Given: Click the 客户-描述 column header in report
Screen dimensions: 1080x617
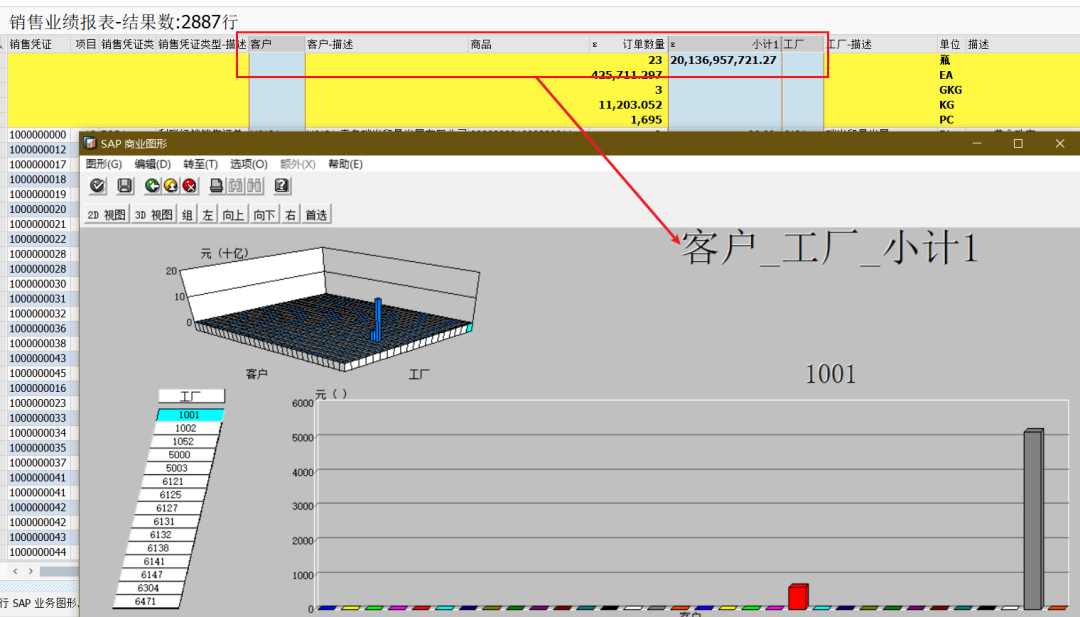Looking at the screenshot, I should click(x=386, y=44).
